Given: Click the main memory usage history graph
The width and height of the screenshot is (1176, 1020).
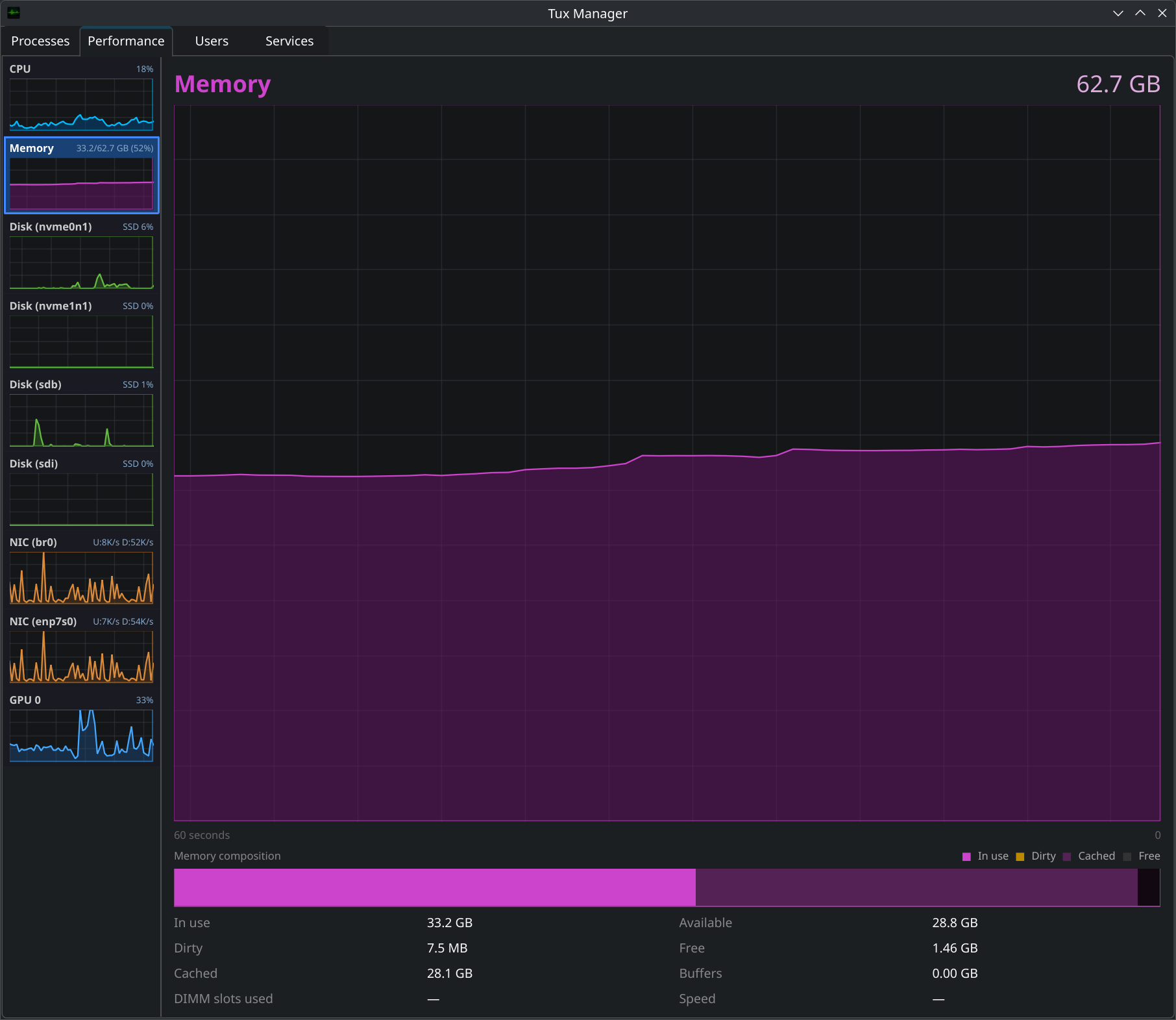Looking at the screenshot, I should coord(667,463).
